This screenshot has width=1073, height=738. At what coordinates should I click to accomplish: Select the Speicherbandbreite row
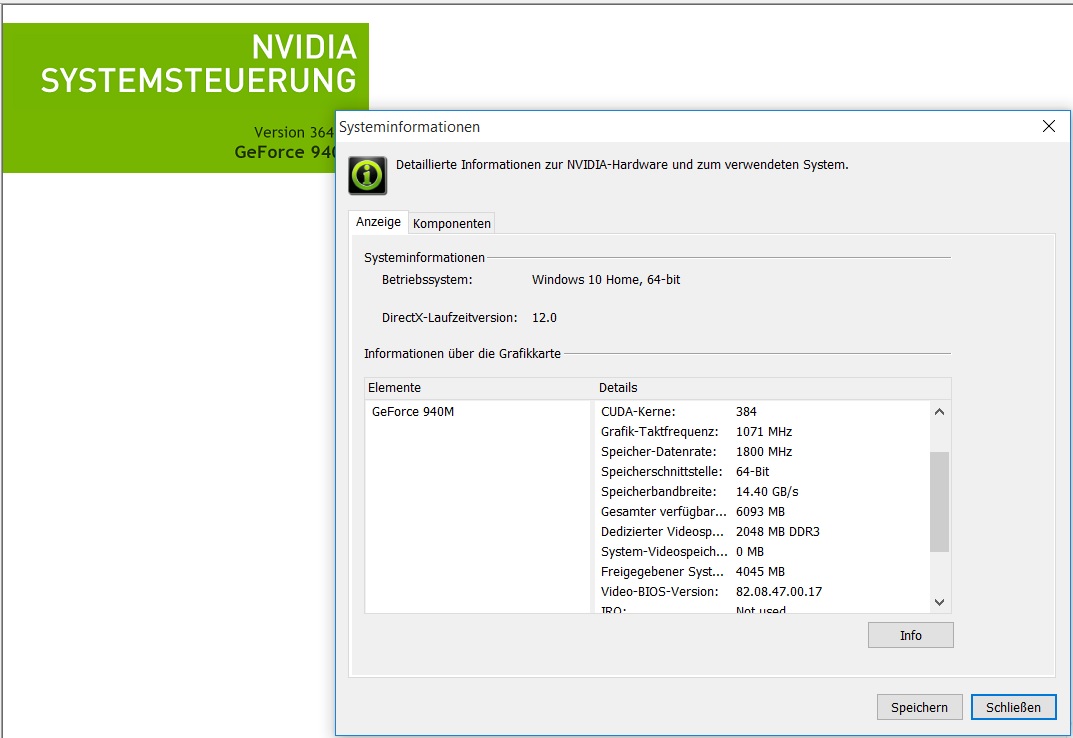point(763,492)
